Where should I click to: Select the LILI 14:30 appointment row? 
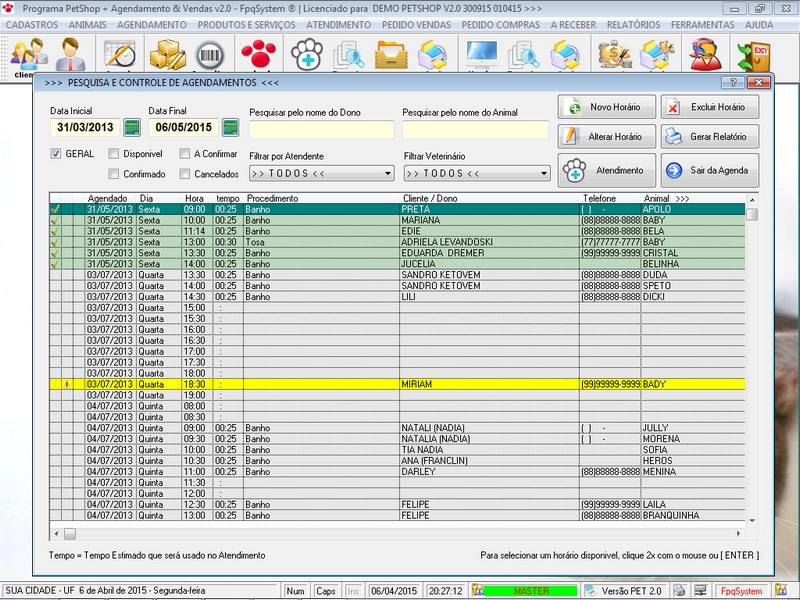(397, 297)
